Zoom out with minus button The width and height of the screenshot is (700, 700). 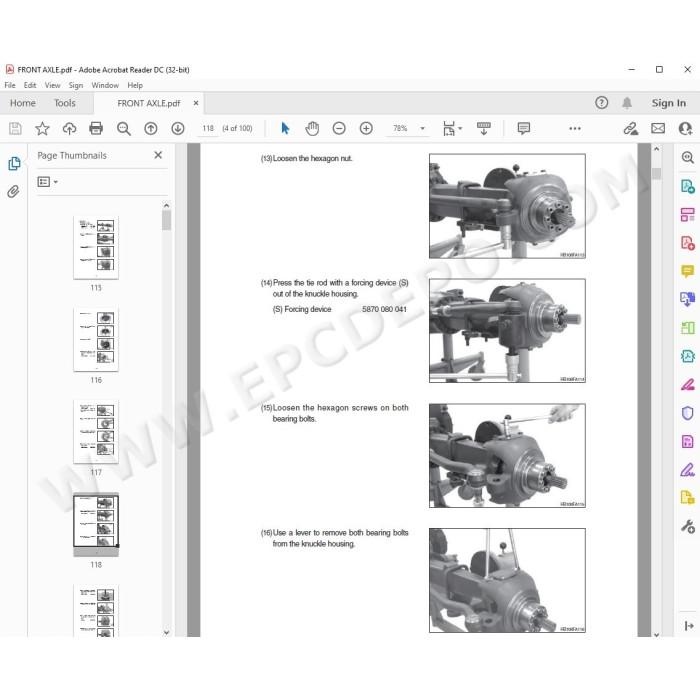[339, 129]
